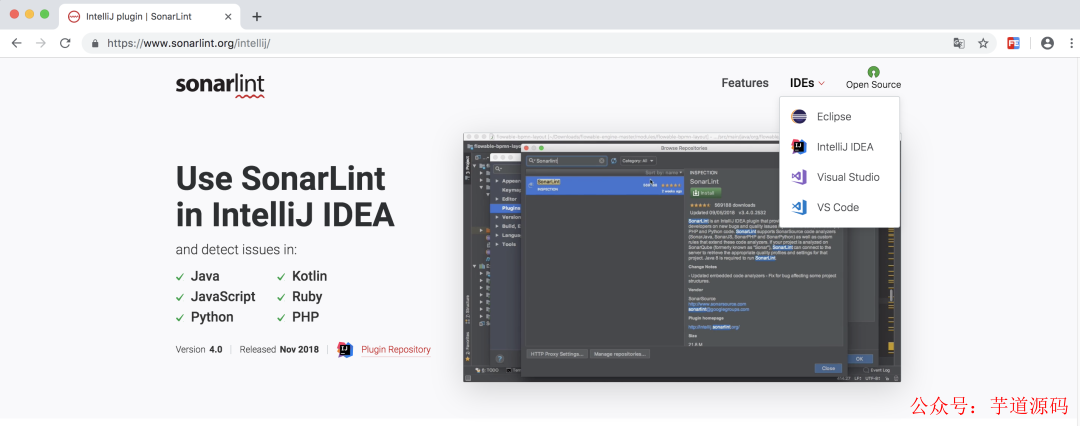Choose VS Code from the IDEs menu
The height and width of the screenshot is (426, 1080).
point(839,207)
